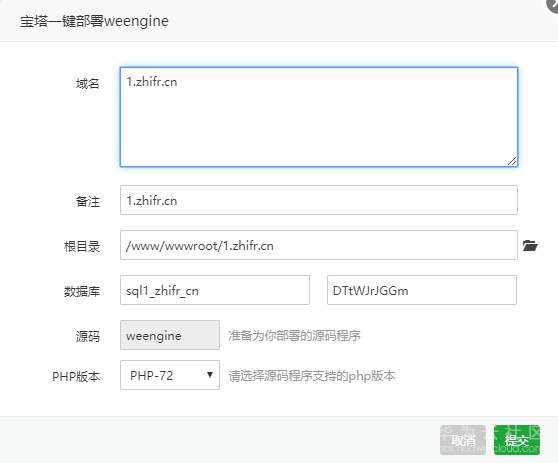Click the PHP版本 label
Screen dimensions: 558x463
tap(76, 377)
